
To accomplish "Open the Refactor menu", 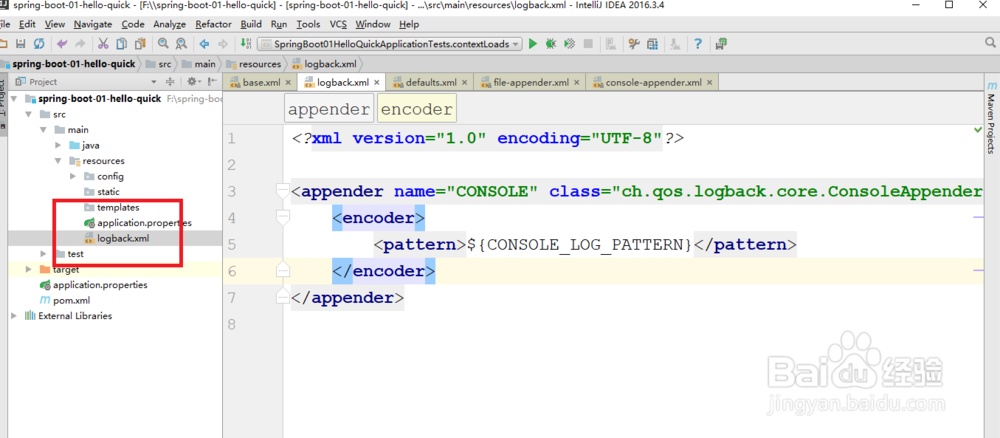I will tap(213, 24).
